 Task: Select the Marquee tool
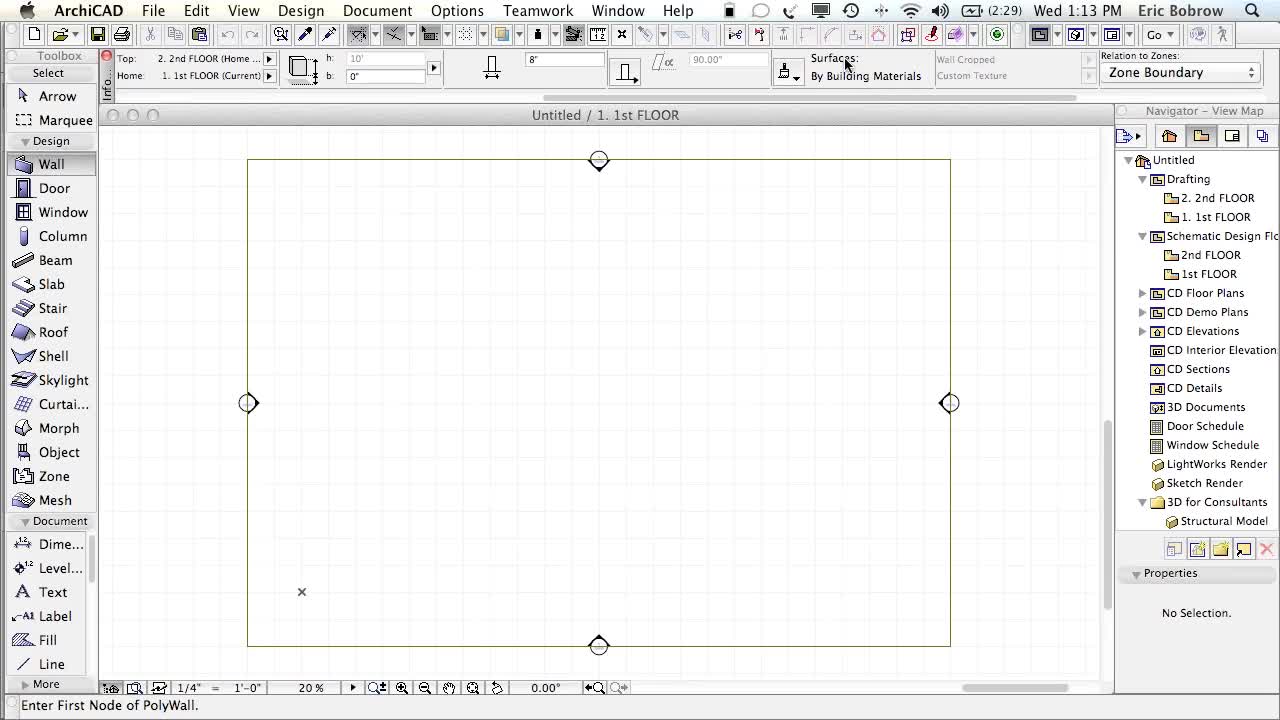[52, 120]
